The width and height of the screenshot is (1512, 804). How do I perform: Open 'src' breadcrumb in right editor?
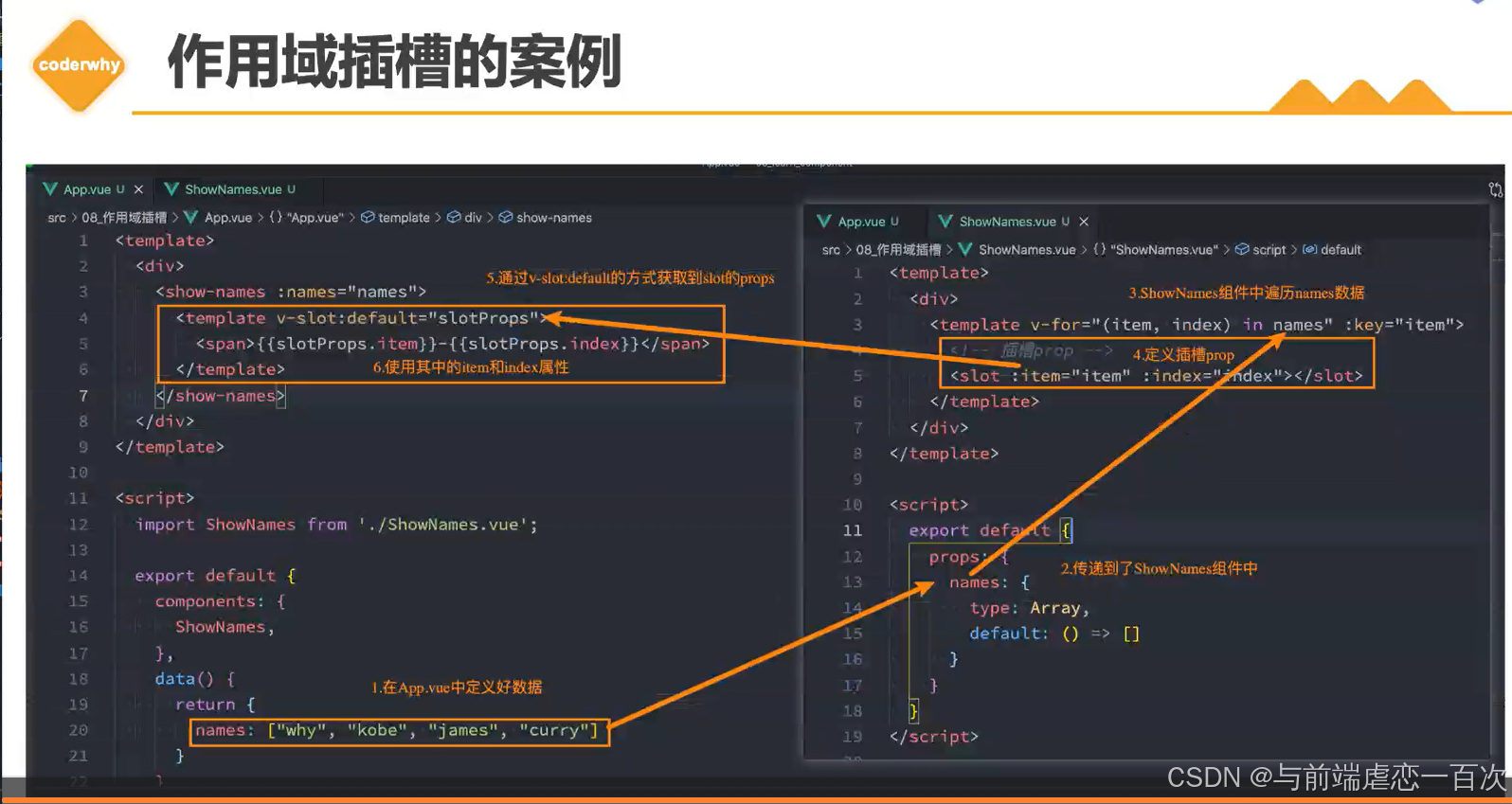point(831,250)
